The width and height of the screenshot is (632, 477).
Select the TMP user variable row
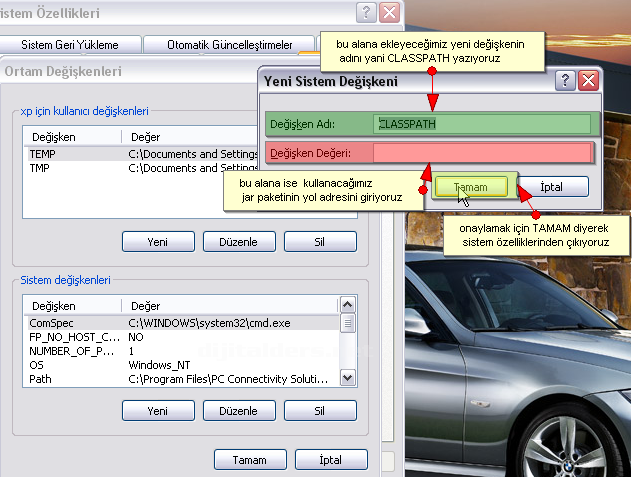[x=41, y=168]
